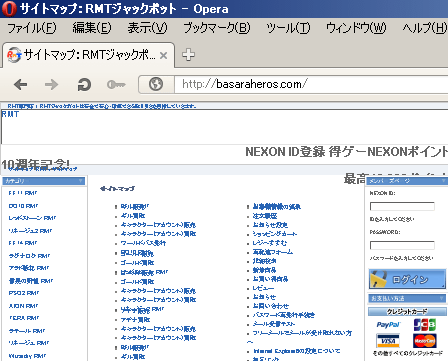Click the PASSWORD input field

click(x=402, y=245)
